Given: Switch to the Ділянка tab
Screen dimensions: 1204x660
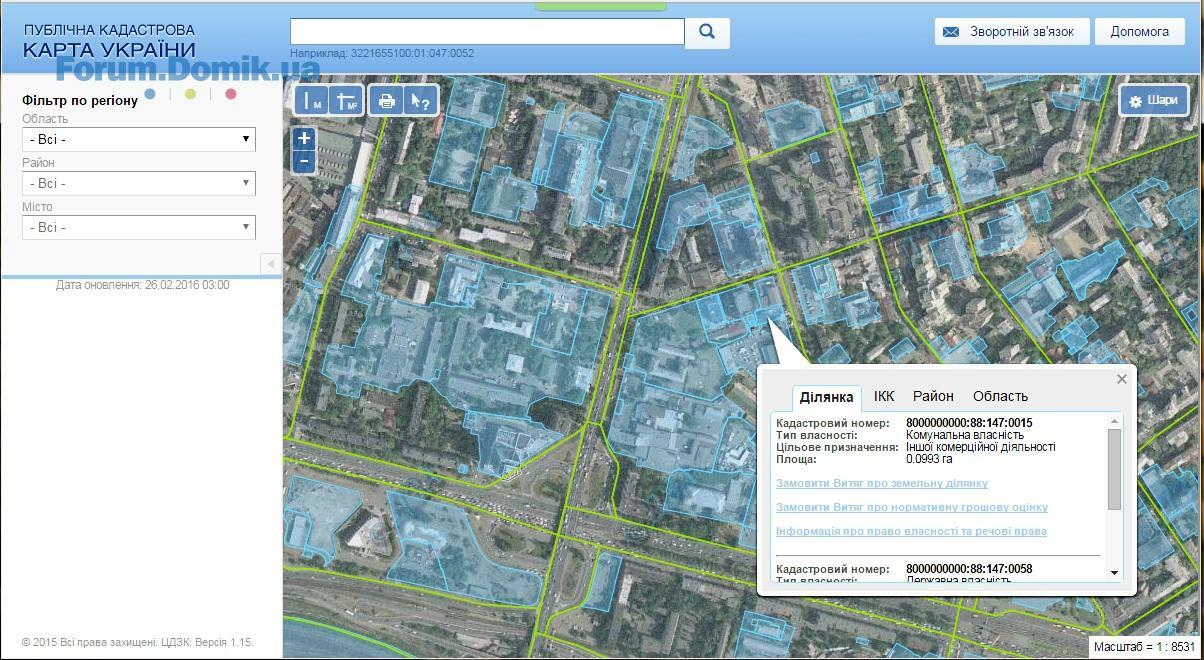Looking at the screenshot, I should pyautogui.click(x=827, y=397).
